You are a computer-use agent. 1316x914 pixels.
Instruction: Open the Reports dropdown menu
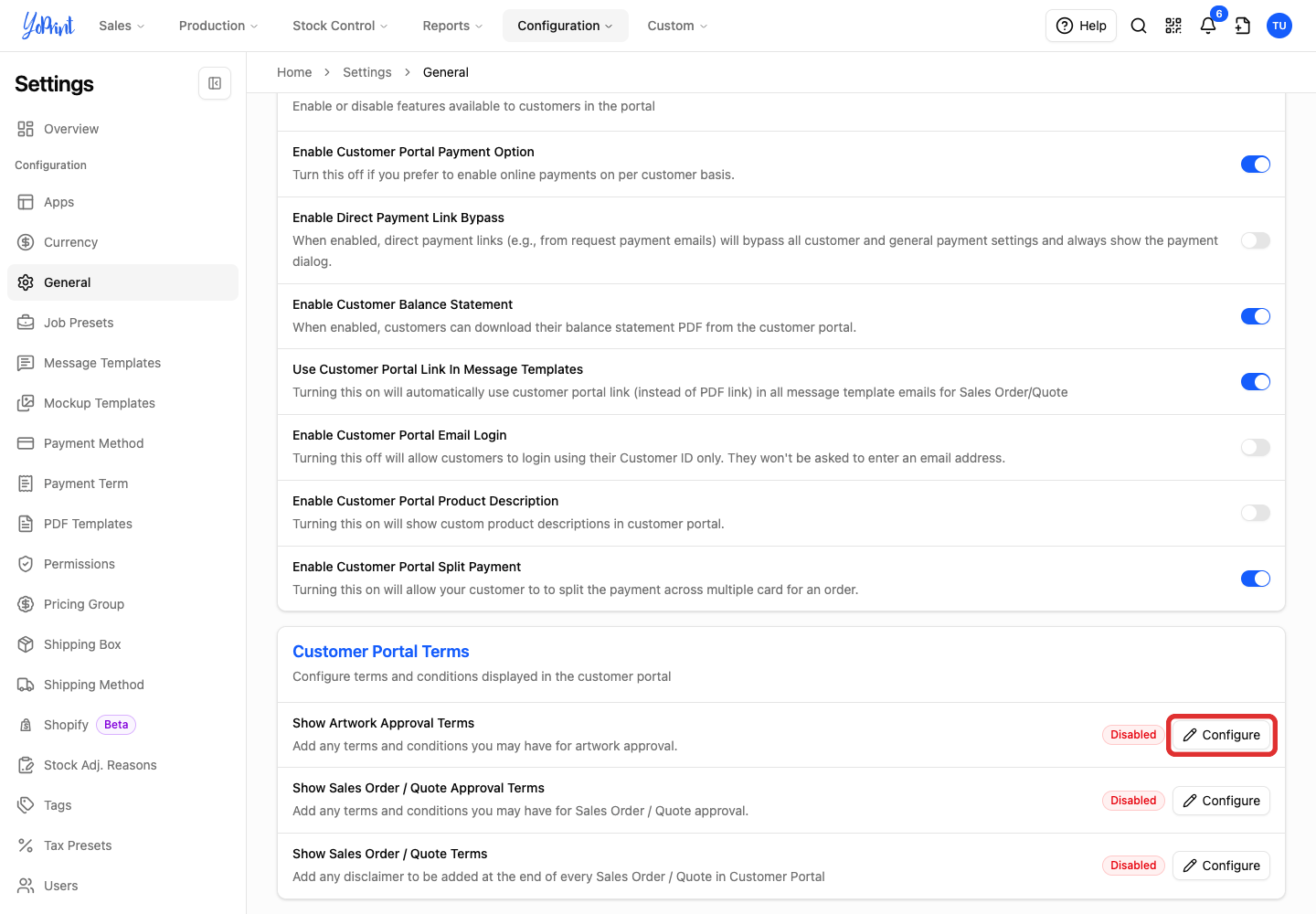pos(452,26)
